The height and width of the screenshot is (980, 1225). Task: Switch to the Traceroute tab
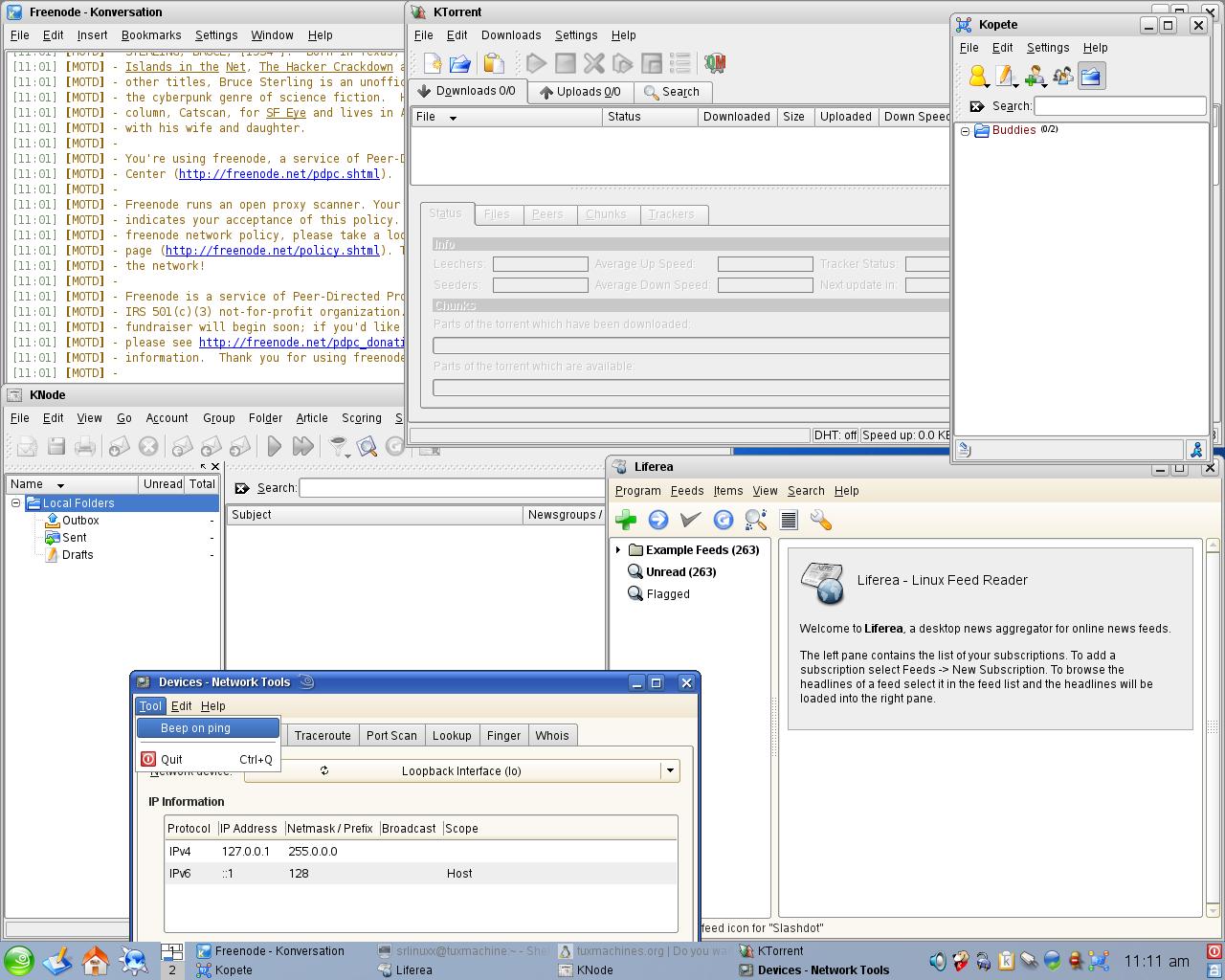click(323, 735)
